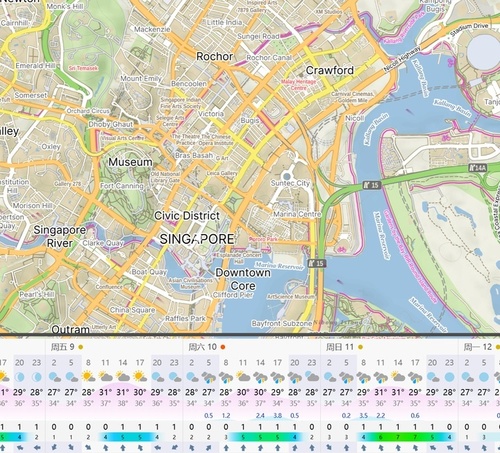
Task: Click the Suntec City map label
Action: point(290,183)
